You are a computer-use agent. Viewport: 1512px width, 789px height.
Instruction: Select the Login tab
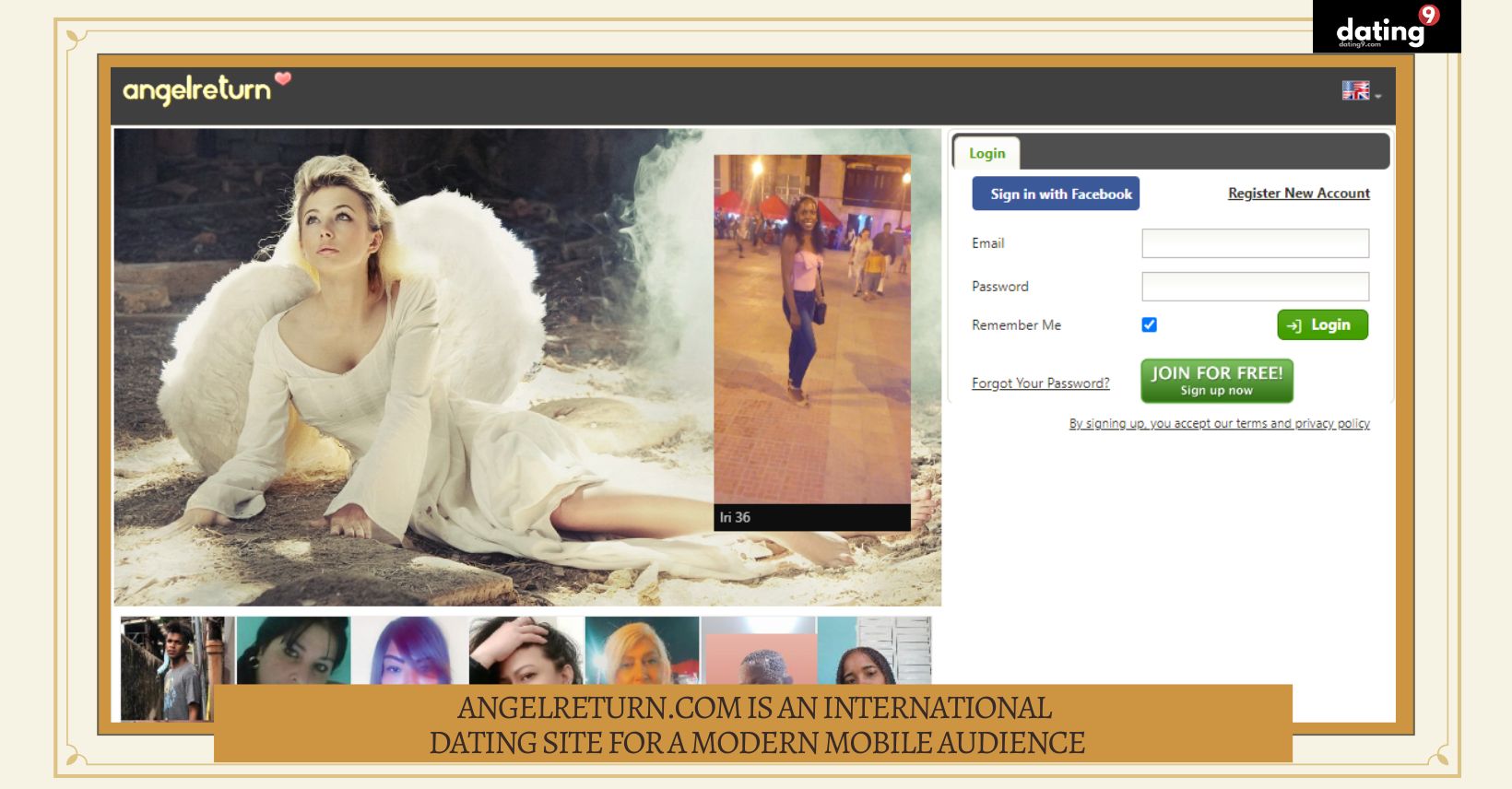(x=986, y=153)
